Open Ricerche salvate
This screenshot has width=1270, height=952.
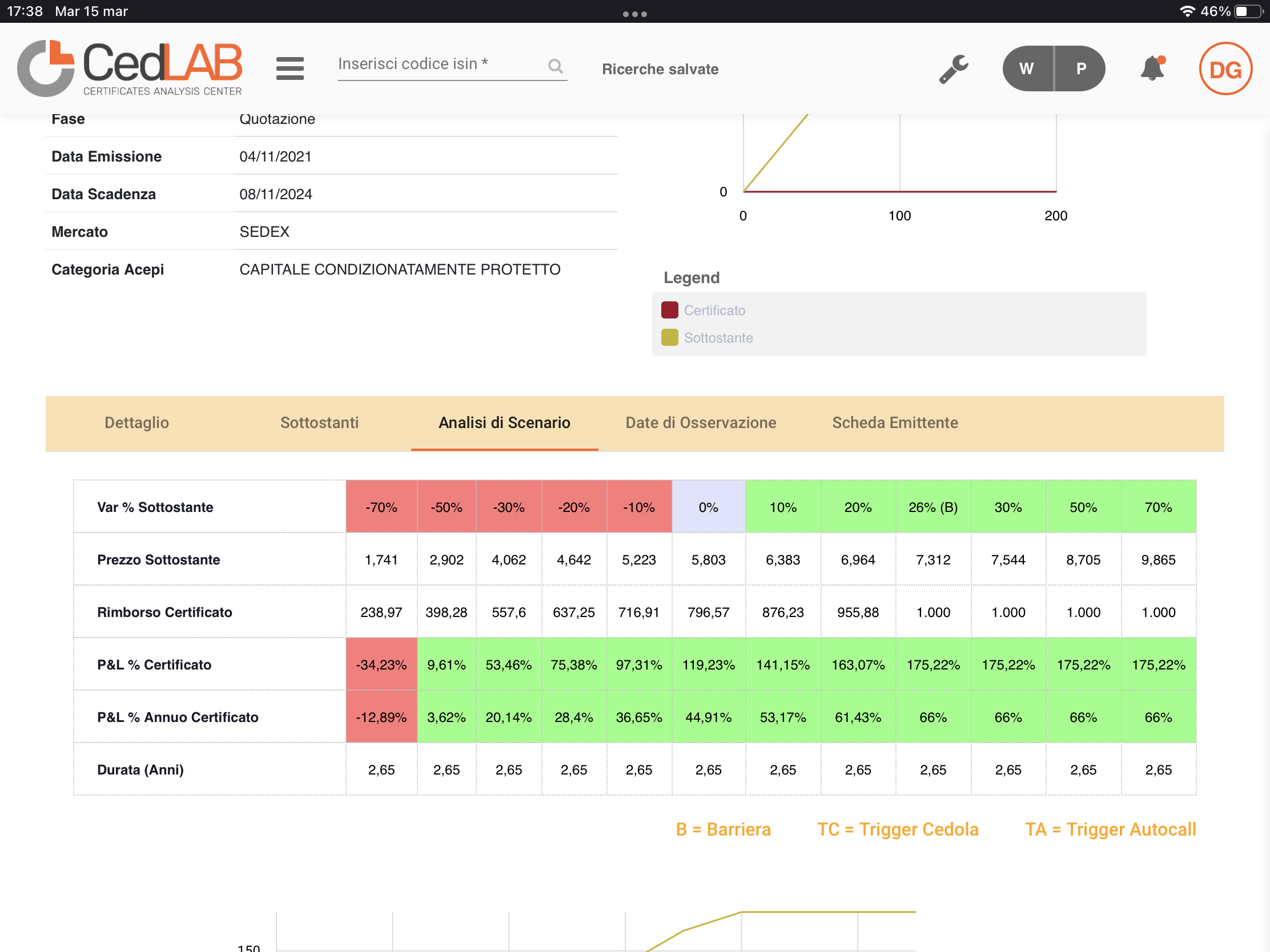660,69
